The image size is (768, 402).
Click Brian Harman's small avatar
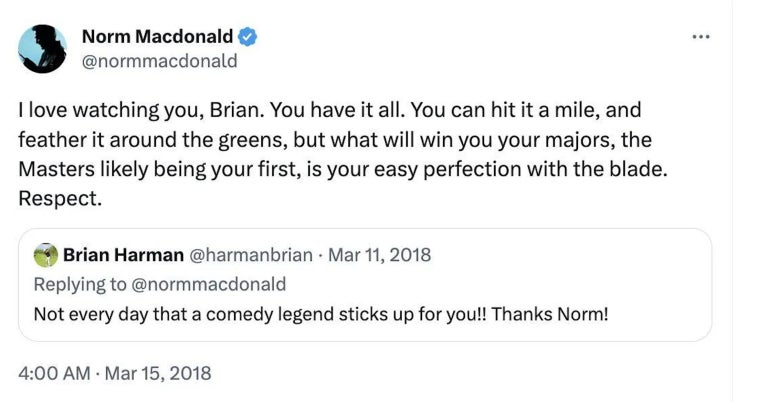45,254
